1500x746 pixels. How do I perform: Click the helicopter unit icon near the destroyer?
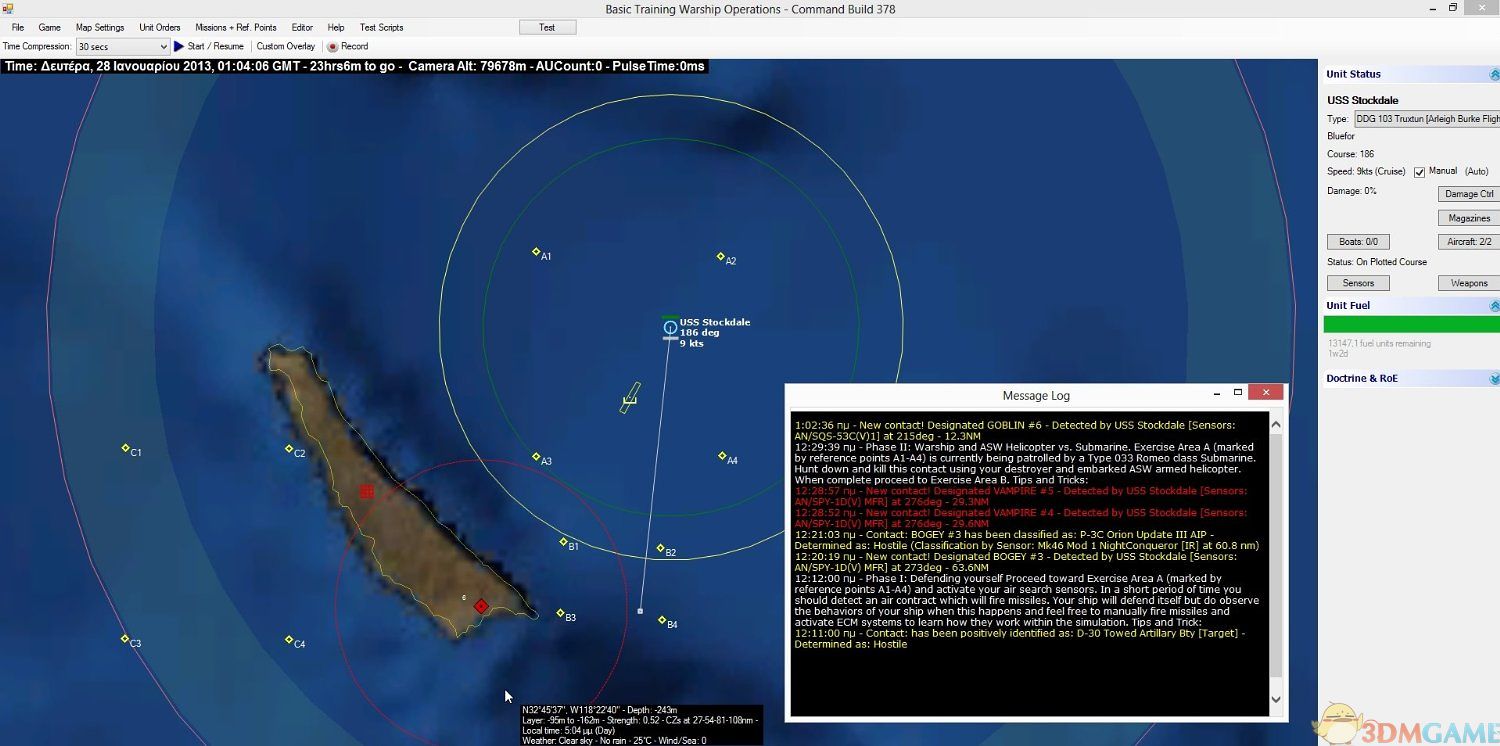click(630, 398)
